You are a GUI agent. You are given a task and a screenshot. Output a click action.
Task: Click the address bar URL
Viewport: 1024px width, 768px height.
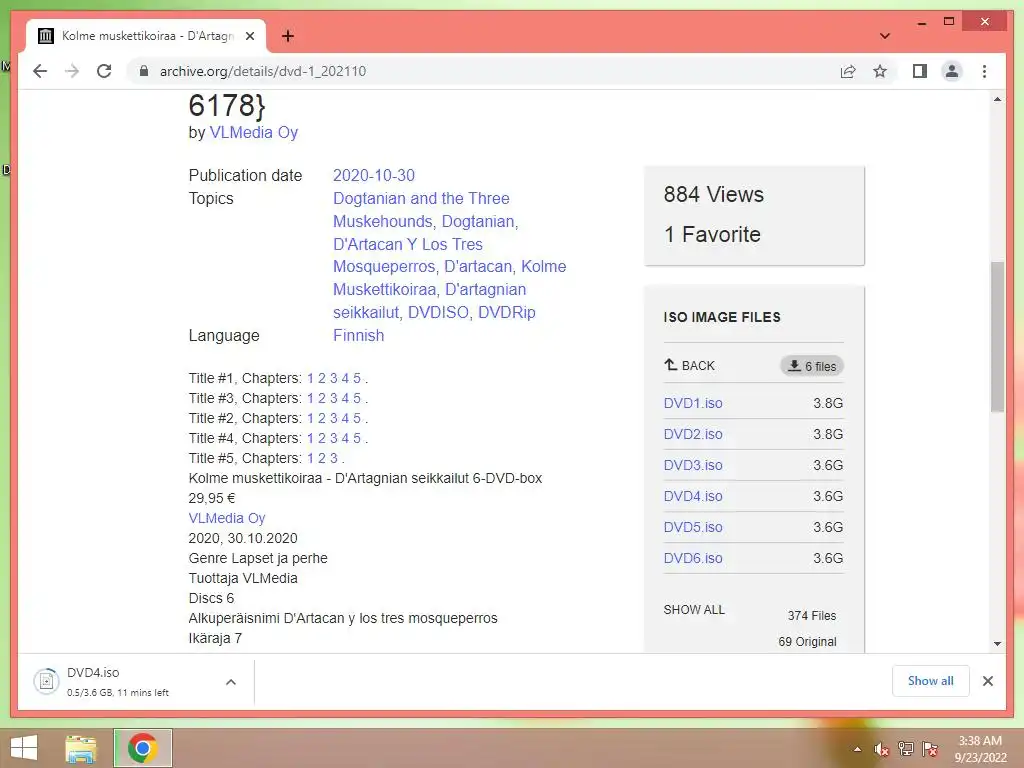pos(263,71)
